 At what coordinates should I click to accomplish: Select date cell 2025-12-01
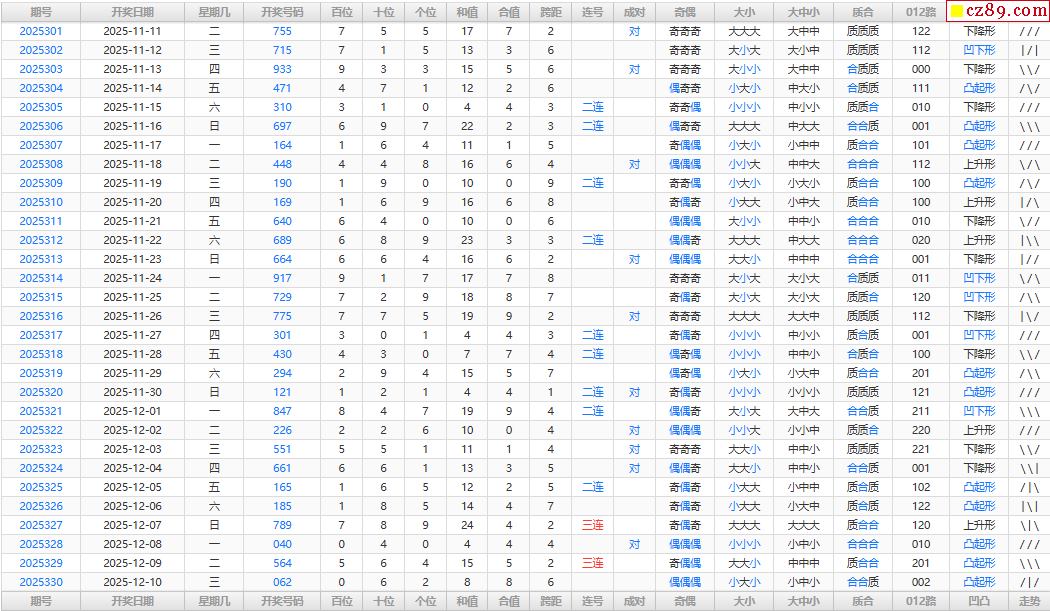pyautogui.click(x=133, y=411)
